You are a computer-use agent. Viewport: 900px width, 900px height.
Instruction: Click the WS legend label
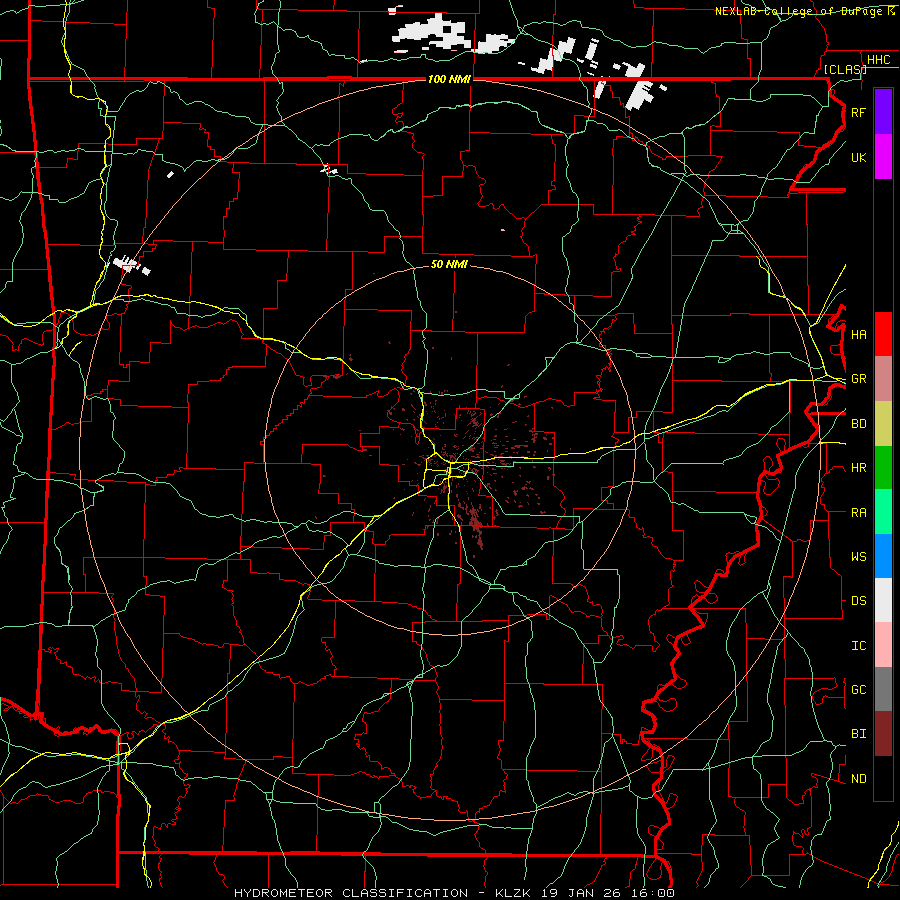click(x=858, y=557)
